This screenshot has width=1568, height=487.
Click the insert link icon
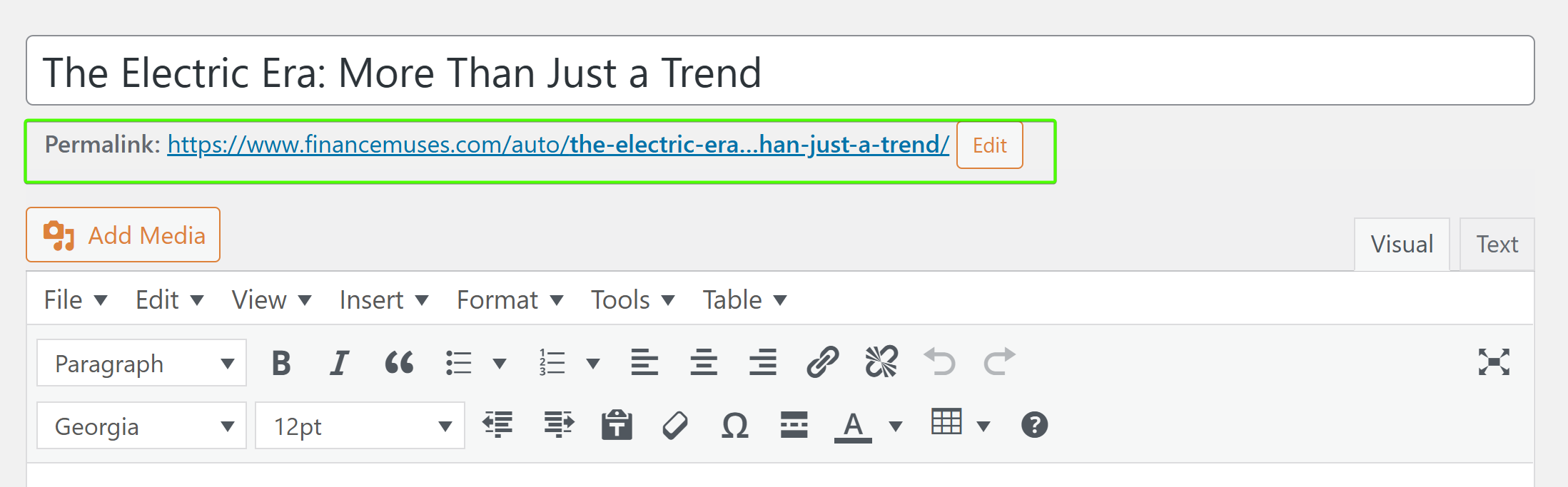coord(822,363)
